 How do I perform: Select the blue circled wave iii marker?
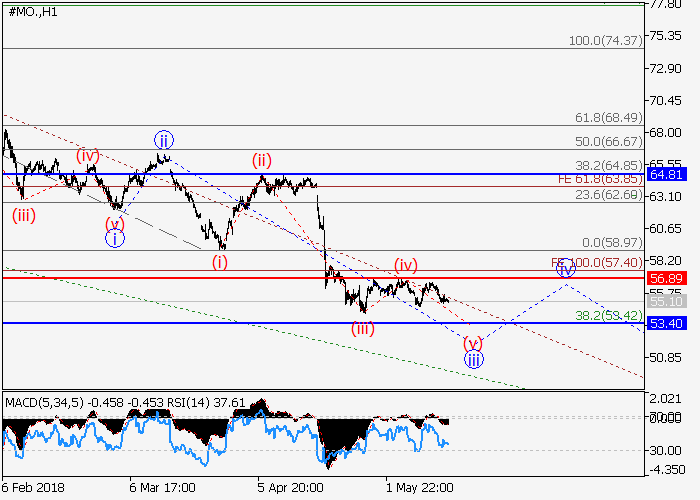point(474,360)
